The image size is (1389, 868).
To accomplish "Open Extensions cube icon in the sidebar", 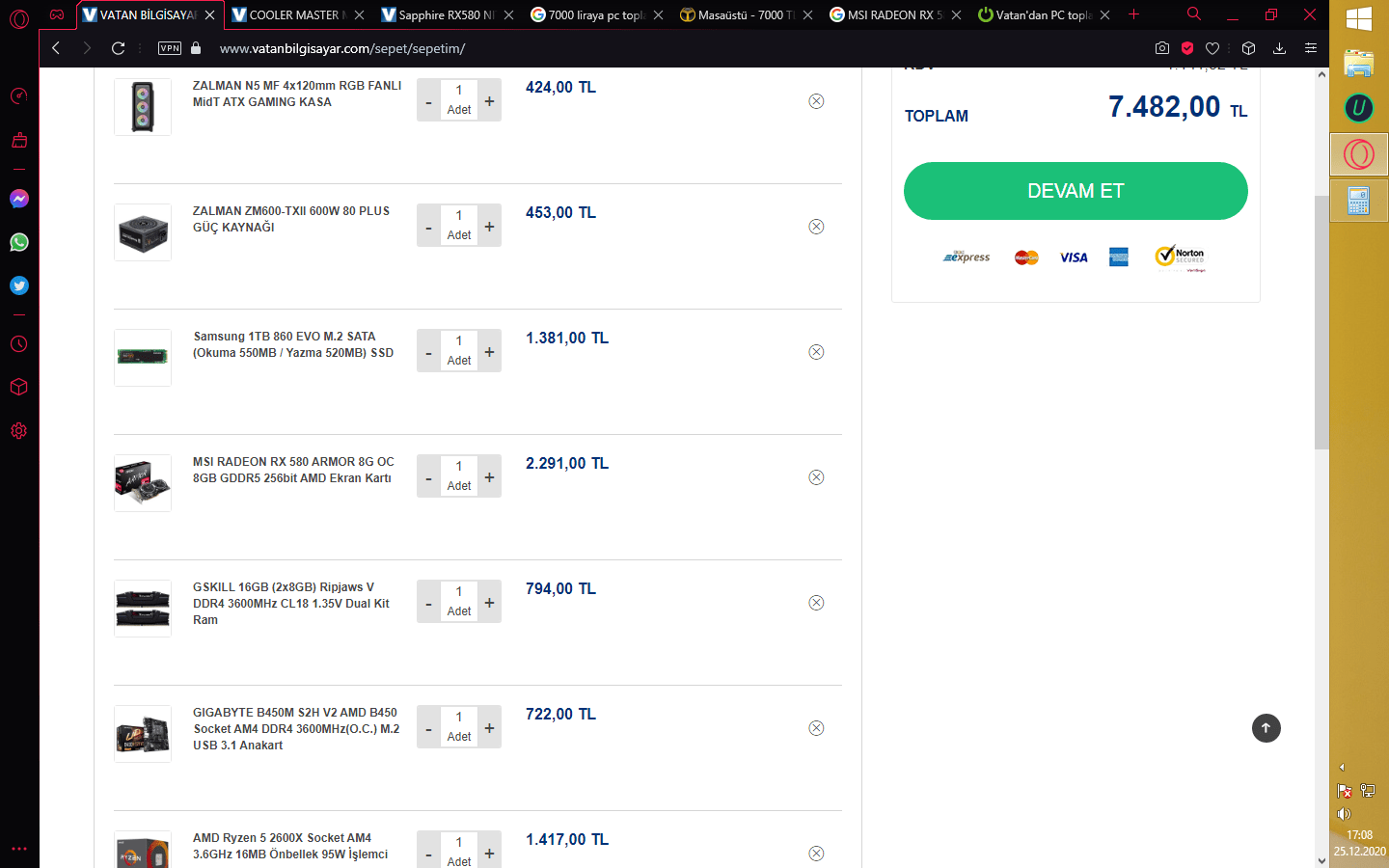I will (x=19, y=387).
